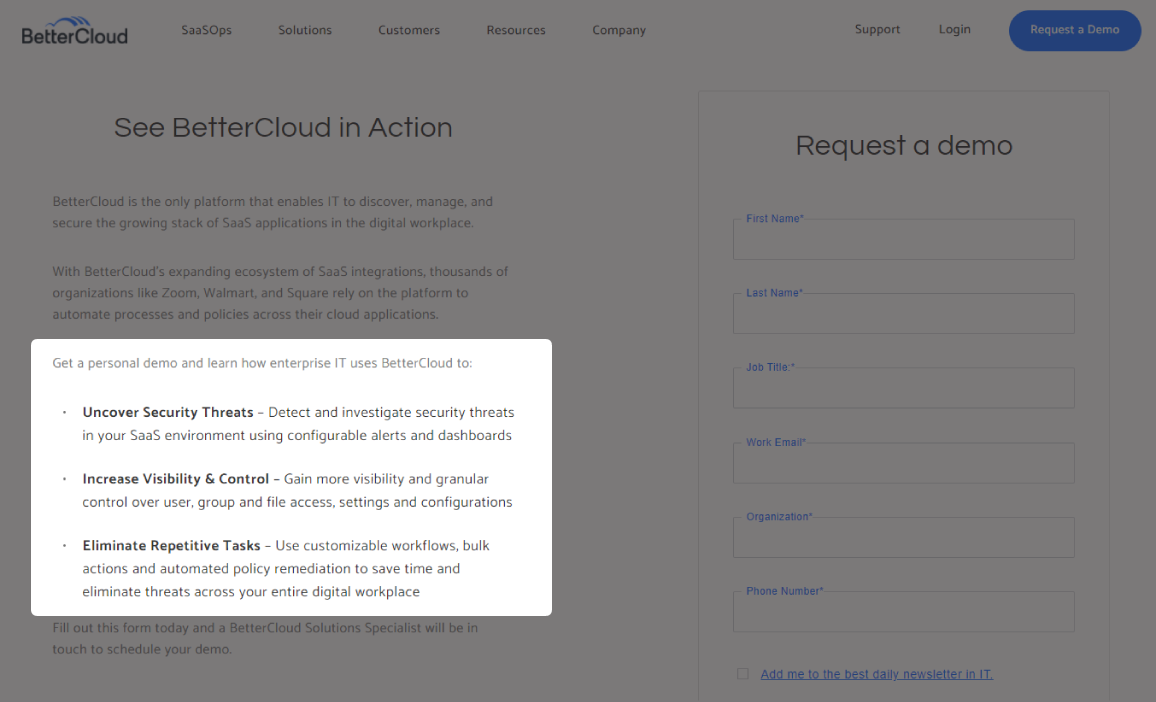1156x702 pixels.
Task: Click the Login link
Action: [x=954, y=29]
